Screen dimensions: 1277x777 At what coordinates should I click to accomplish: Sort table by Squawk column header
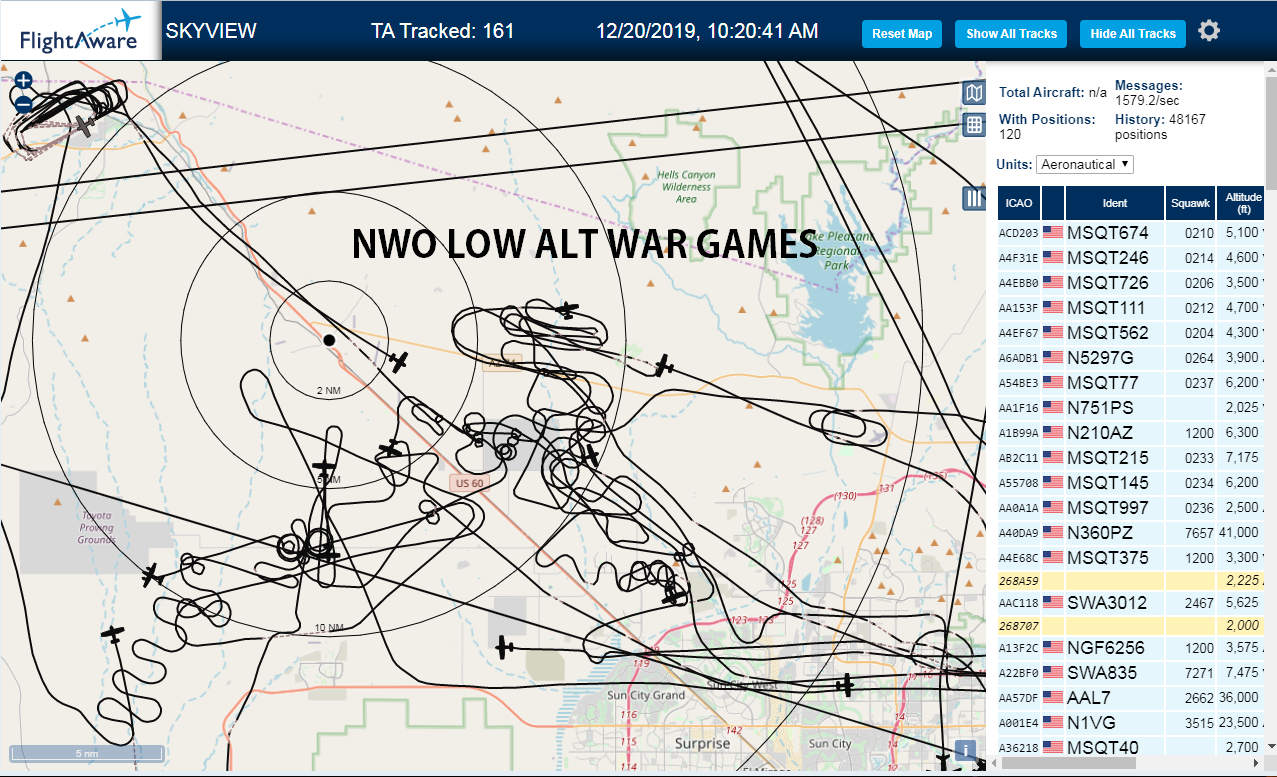1190,203
